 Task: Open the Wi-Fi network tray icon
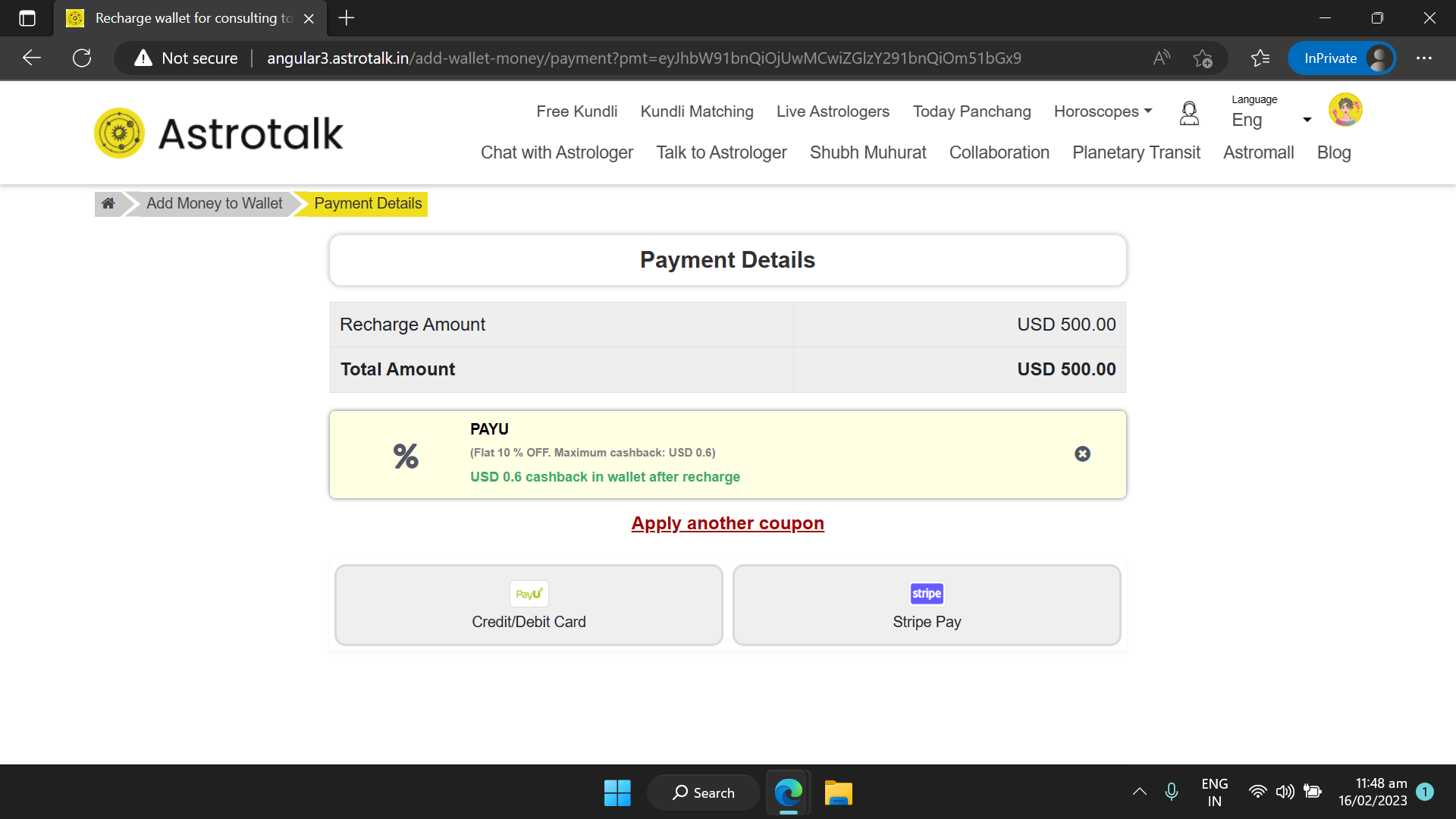point(1257,792)
